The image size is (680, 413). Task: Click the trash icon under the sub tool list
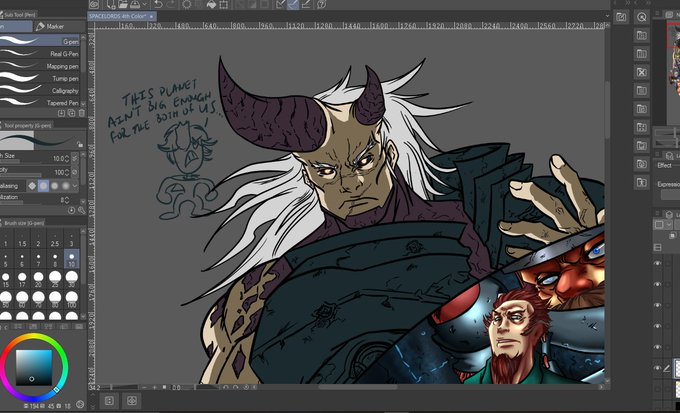82,113
